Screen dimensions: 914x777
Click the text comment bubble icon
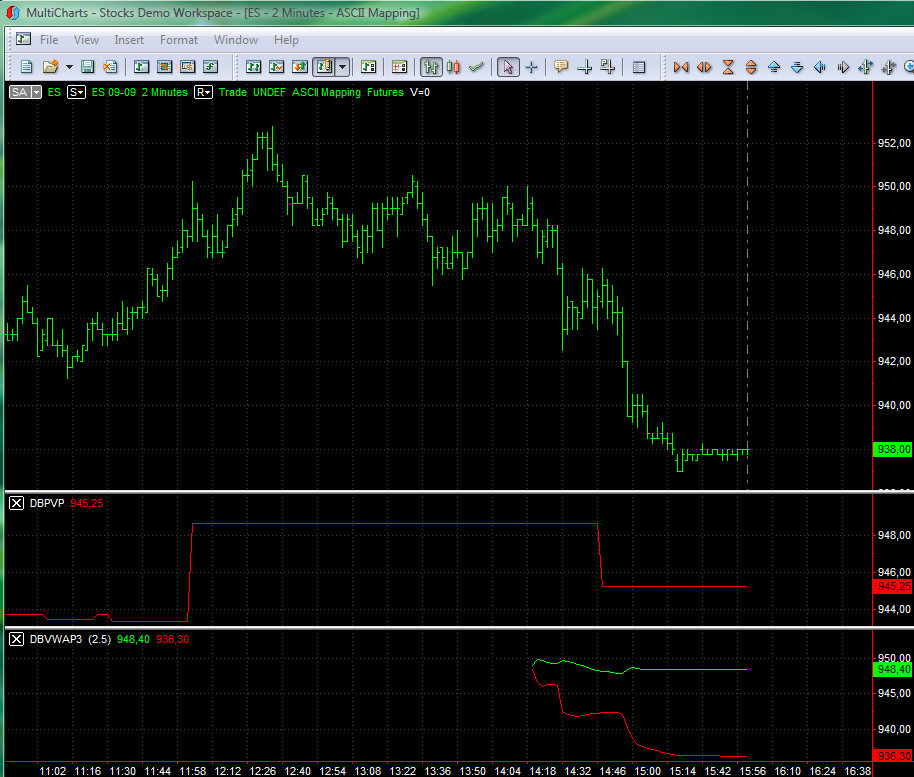(x=561, y=67)
